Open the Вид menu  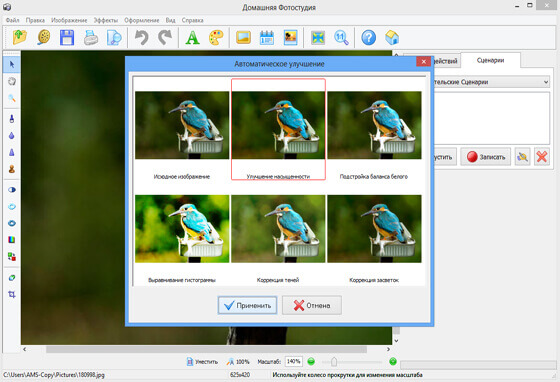(170, 20)
